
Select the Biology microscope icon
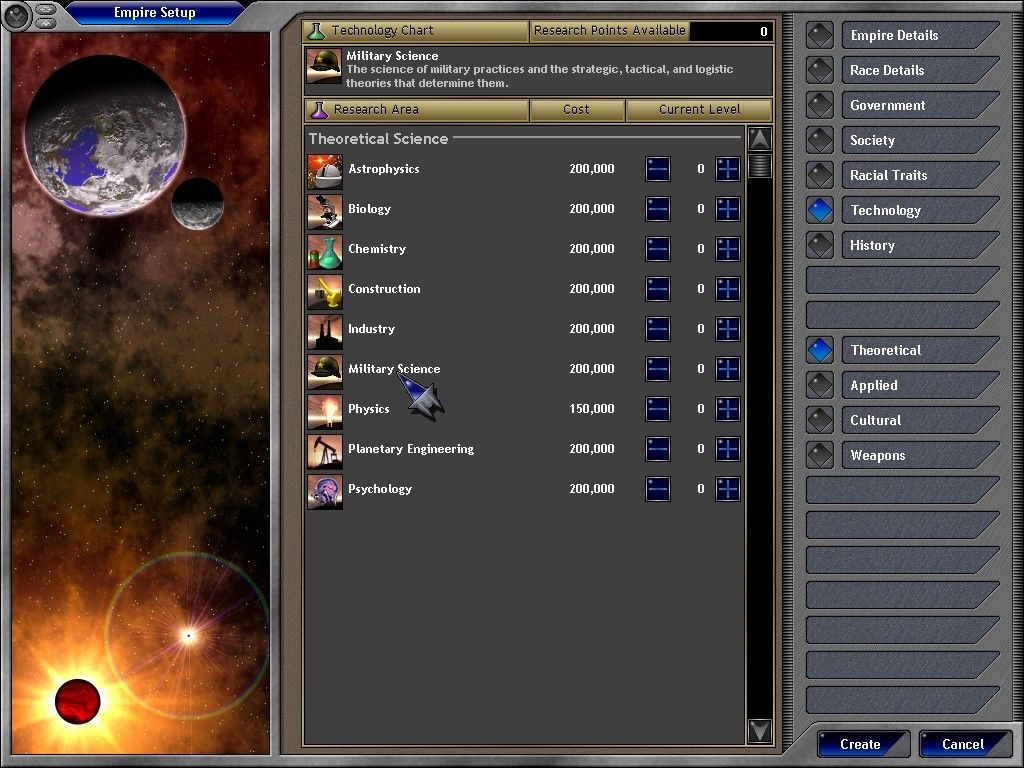pyautogui.click(x=325, y=211)
